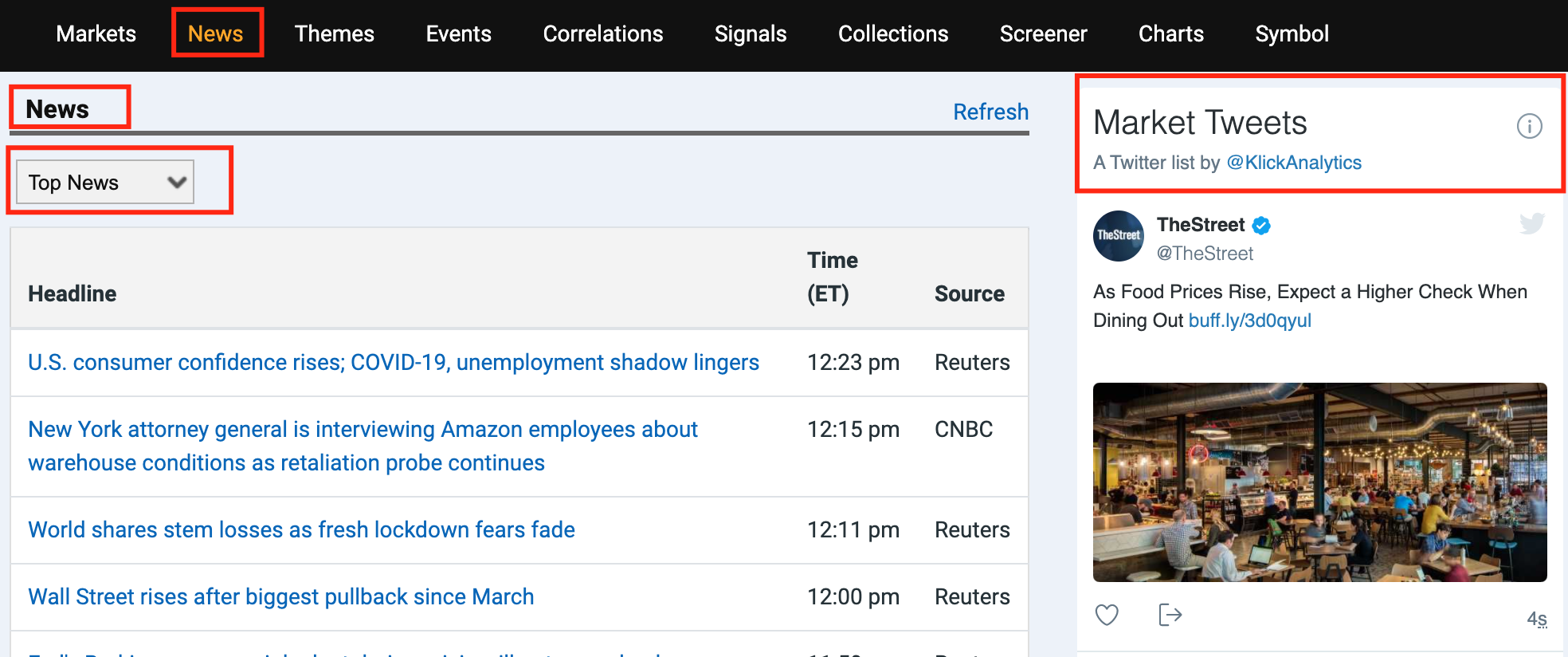Click the Headline column header
The height and width of the screenshot is (657, 1568).
(72, 293)
